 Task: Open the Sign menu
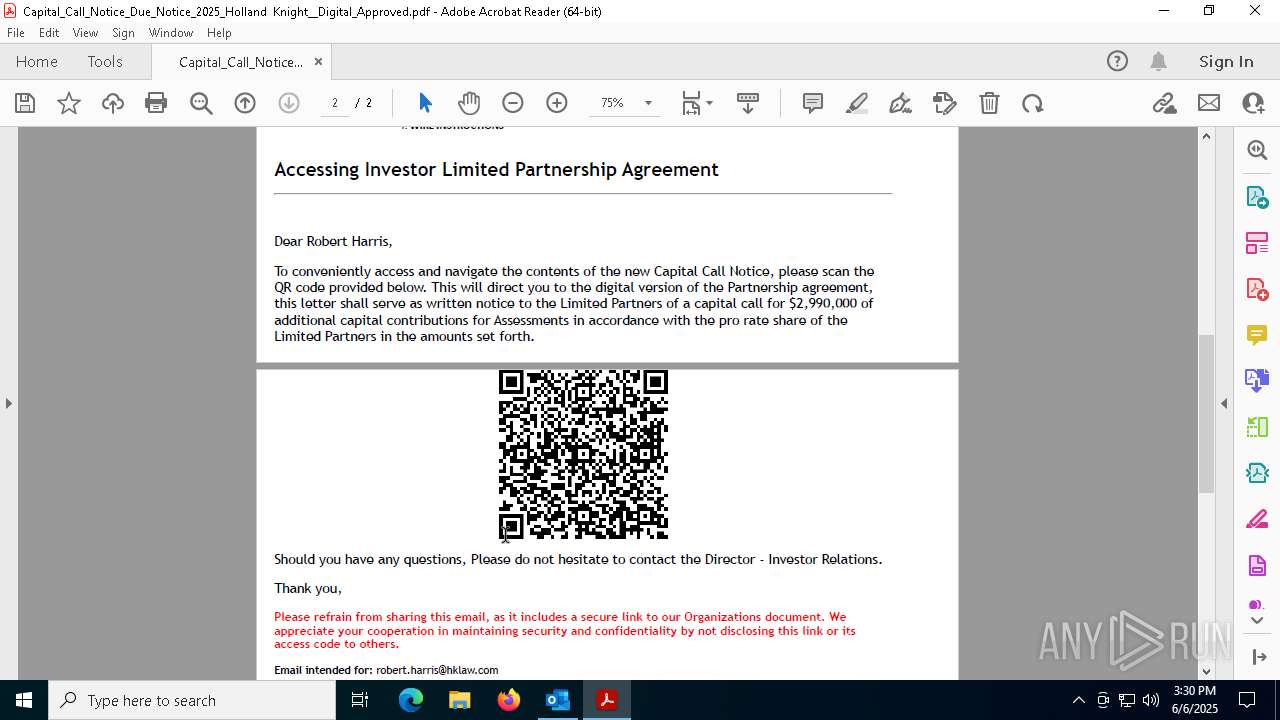click(123, 32)
